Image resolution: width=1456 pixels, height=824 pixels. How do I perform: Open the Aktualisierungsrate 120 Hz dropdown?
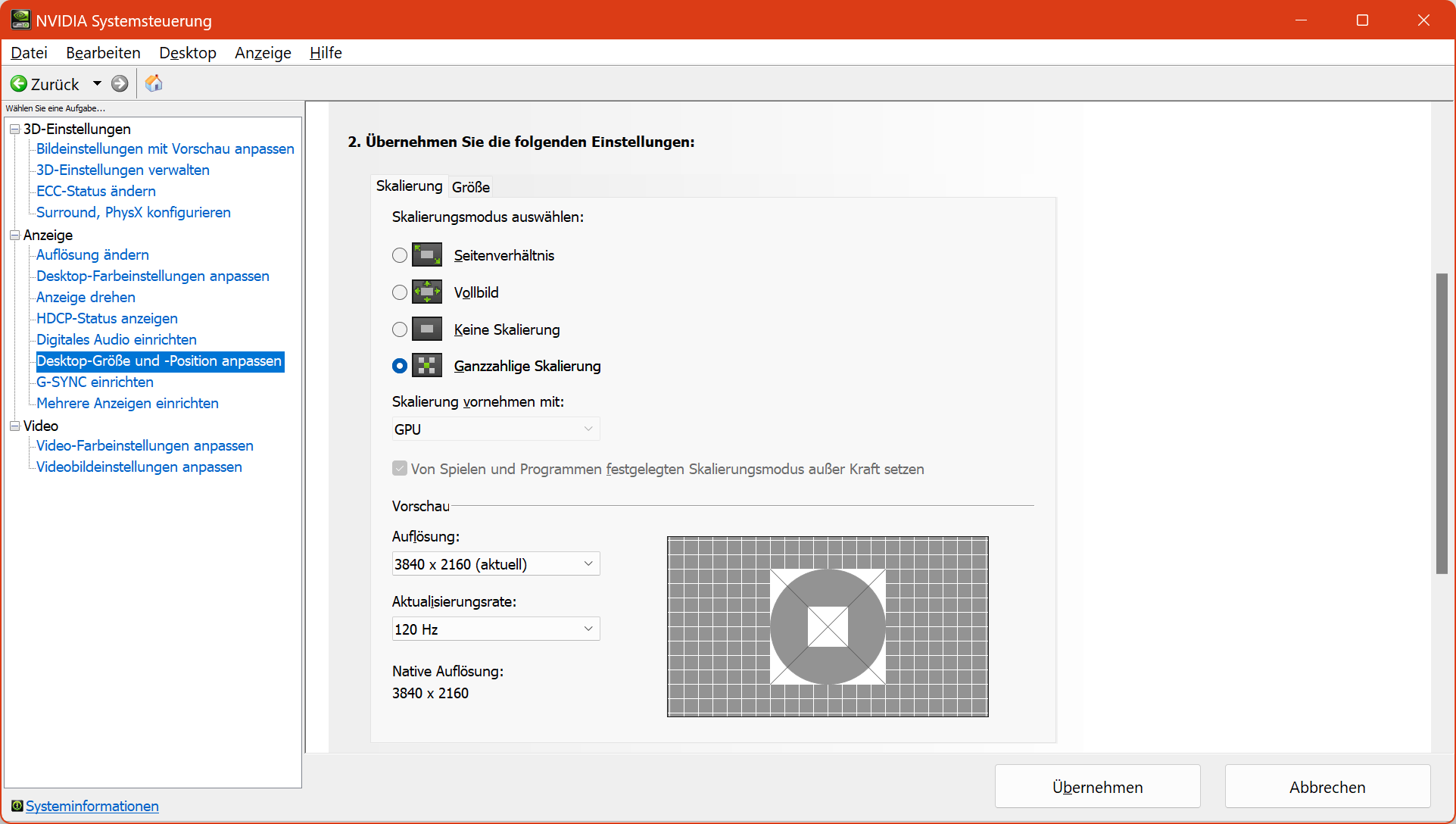[x=496, y=629]
